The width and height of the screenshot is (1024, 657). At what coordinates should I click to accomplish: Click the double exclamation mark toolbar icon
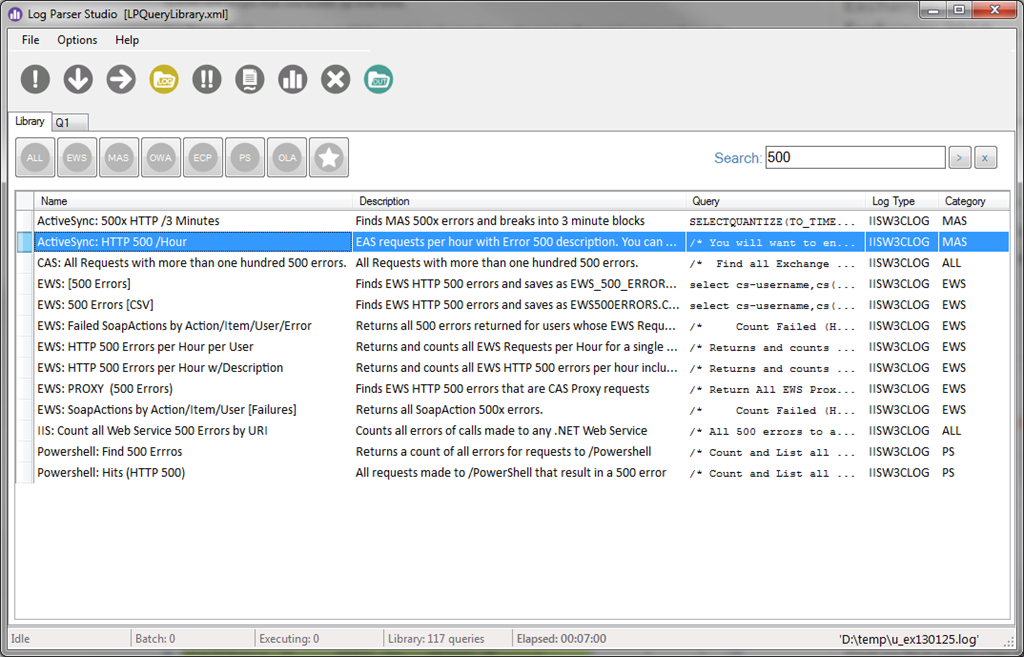click(x=207, y=80)
